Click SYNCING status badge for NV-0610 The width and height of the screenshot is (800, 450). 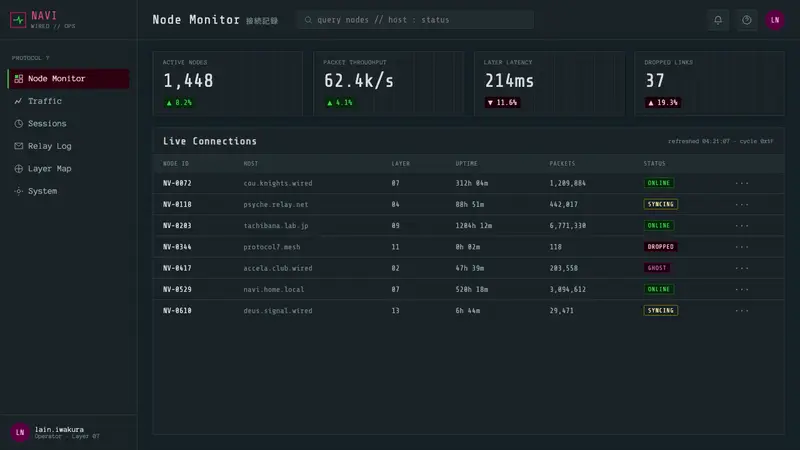pos(661,310)
